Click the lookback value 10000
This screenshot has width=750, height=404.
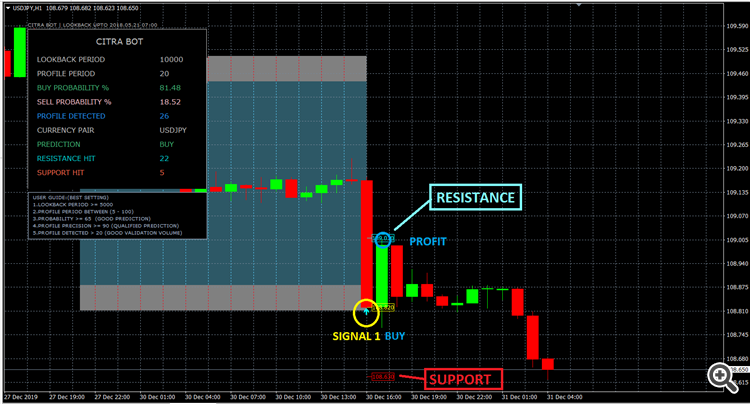coord(171,60)
